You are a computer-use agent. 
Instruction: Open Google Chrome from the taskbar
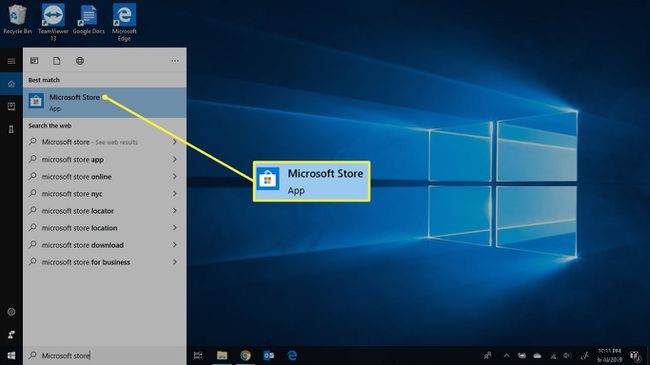click(x=245, y=355)
